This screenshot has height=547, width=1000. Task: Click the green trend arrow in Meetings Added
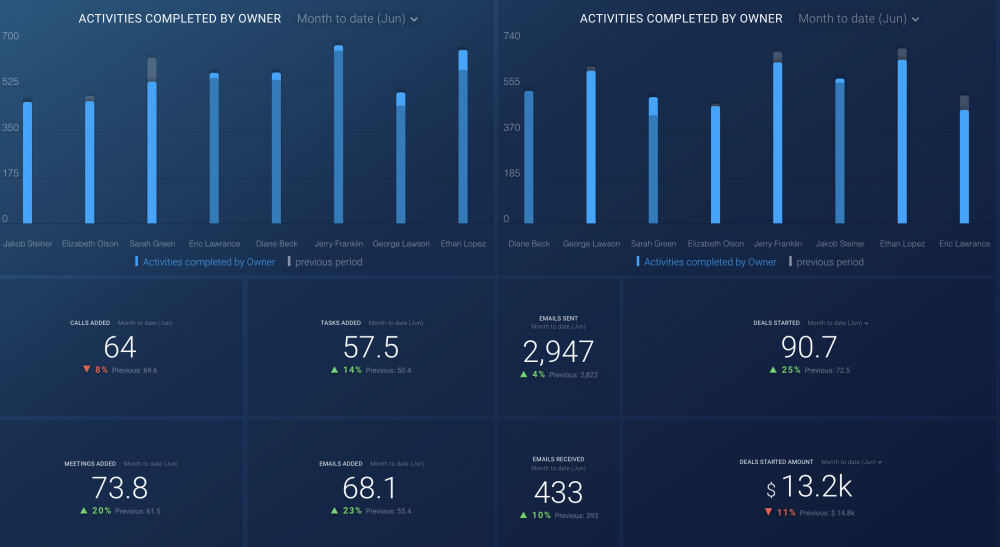click(84, 511)
